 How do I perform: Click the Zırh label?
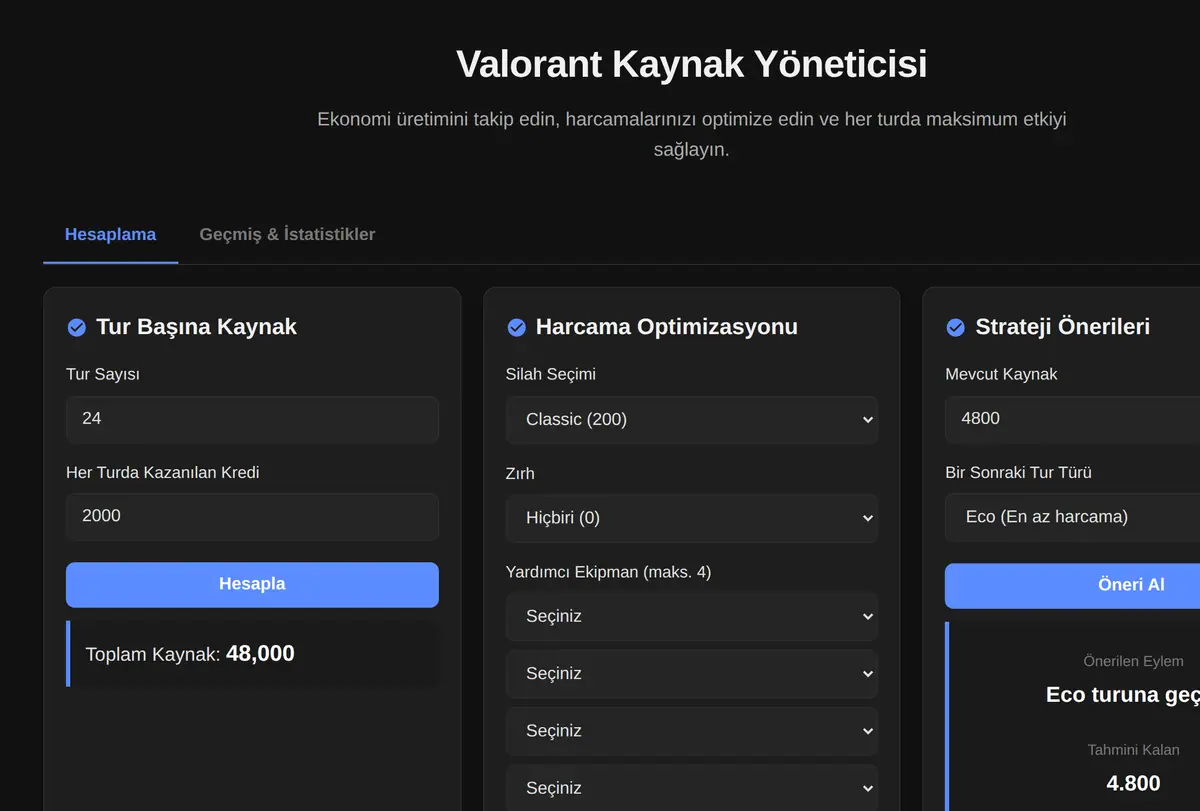tap(520, 473)
